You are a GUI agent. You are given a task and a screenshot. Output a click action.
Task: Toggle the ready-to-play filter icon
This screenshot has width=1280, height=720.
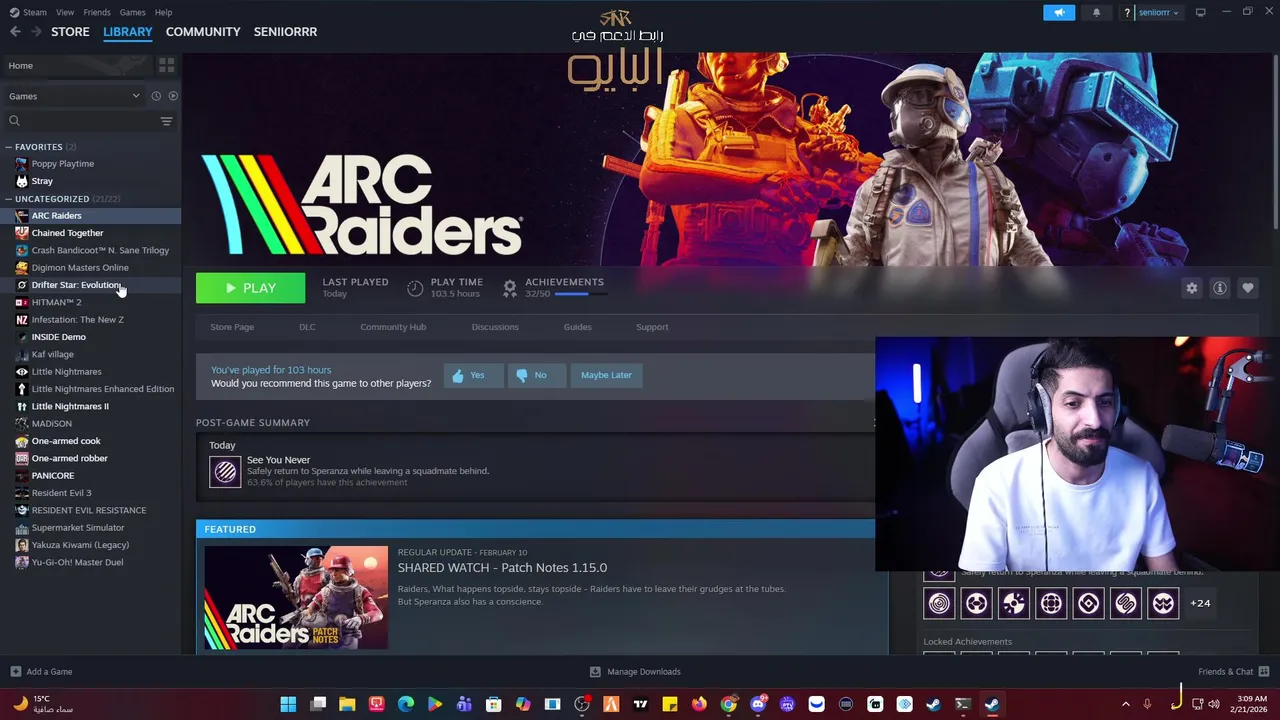pyautogui.click(x=173, y=96)
